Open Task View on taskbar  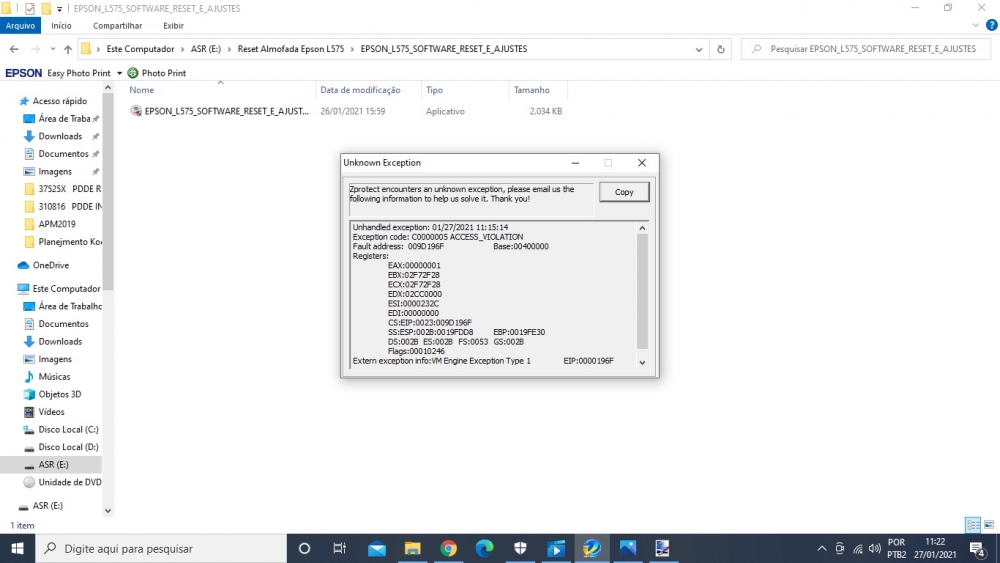tap(339, 548)
